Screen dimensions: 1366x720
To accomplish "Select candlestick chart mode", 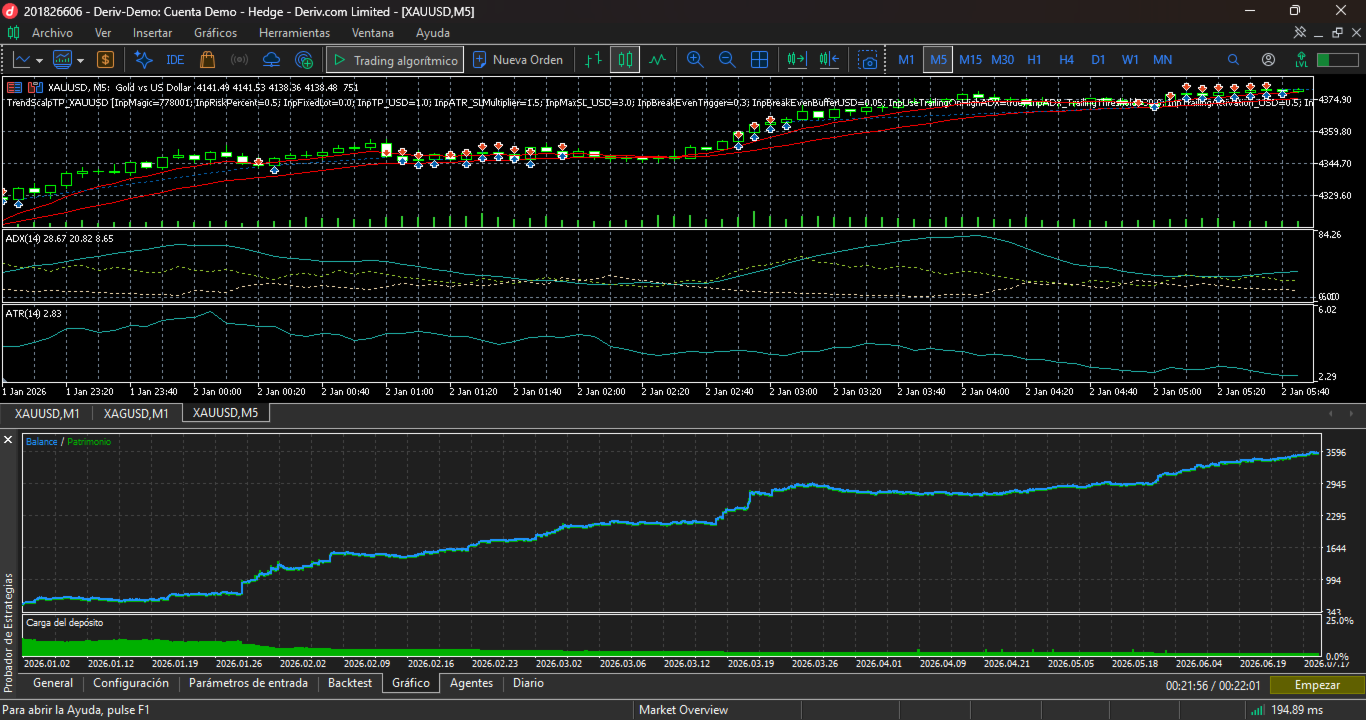I will [x=625, y=60].
